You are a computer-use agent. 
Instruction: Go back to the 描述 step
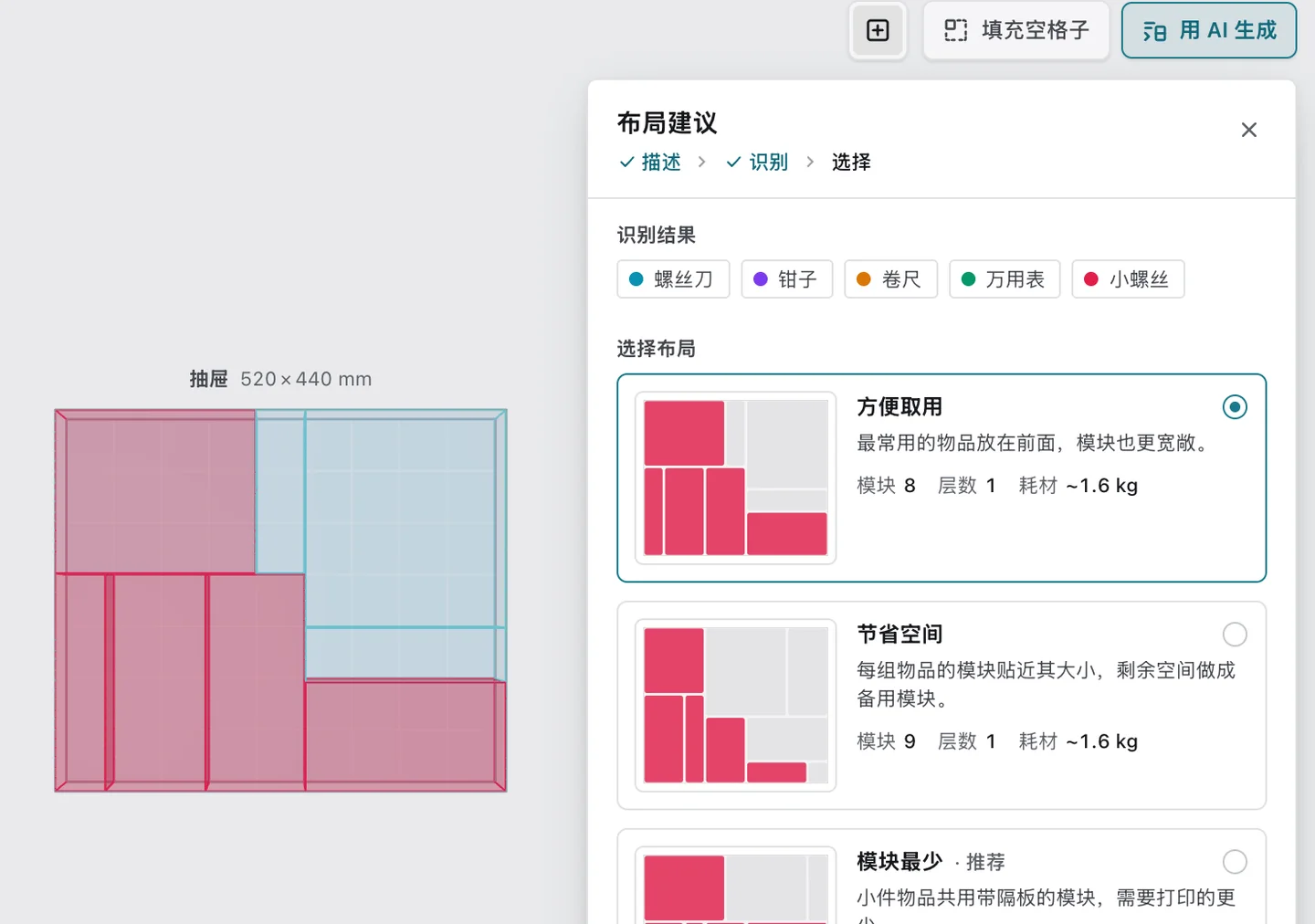tap(650, 163)
